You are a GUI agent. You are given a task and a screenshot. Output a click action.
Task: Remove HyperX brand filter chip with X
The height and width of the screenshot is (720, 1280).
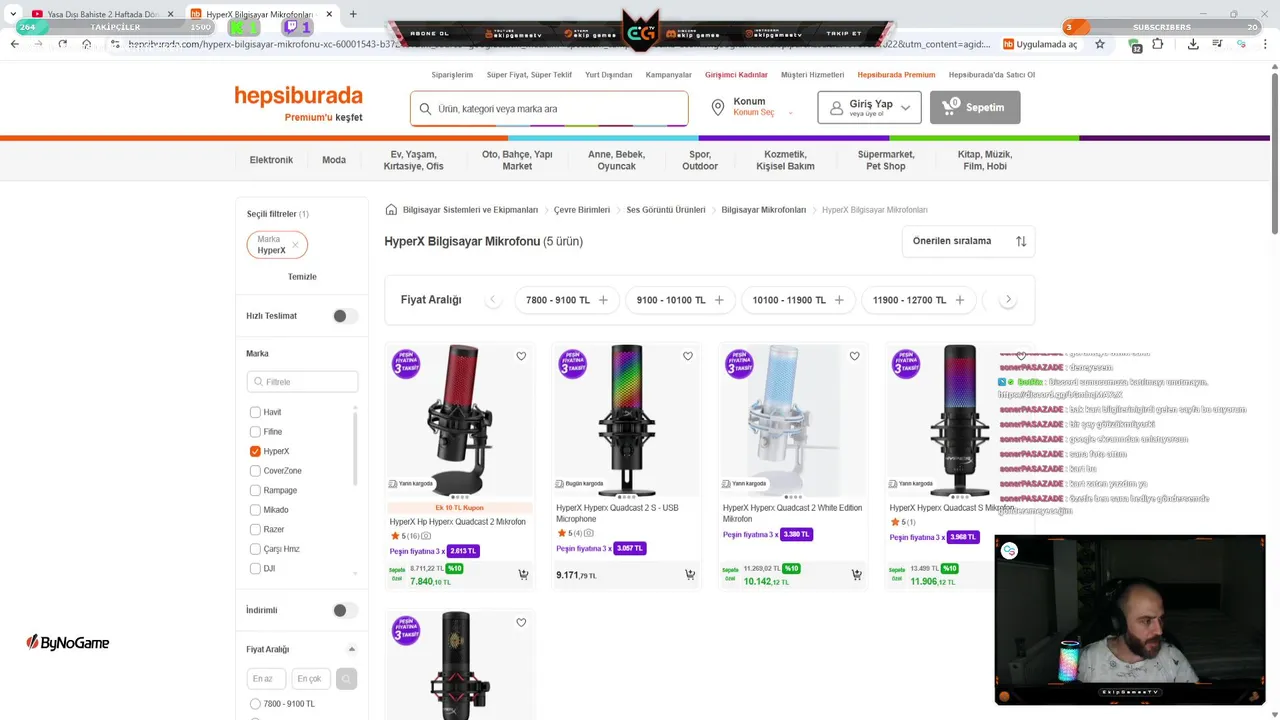point(295,245)
